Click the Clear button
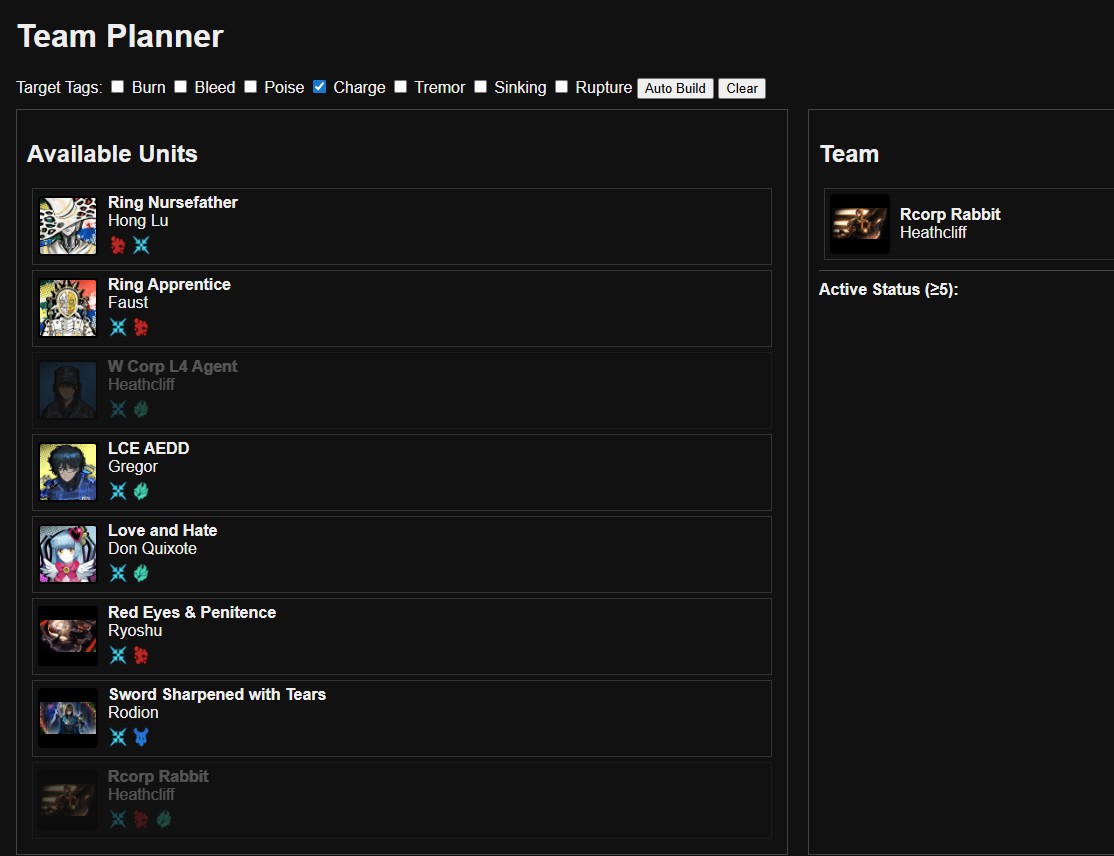The image size is (1114, 856). point(742,88)
